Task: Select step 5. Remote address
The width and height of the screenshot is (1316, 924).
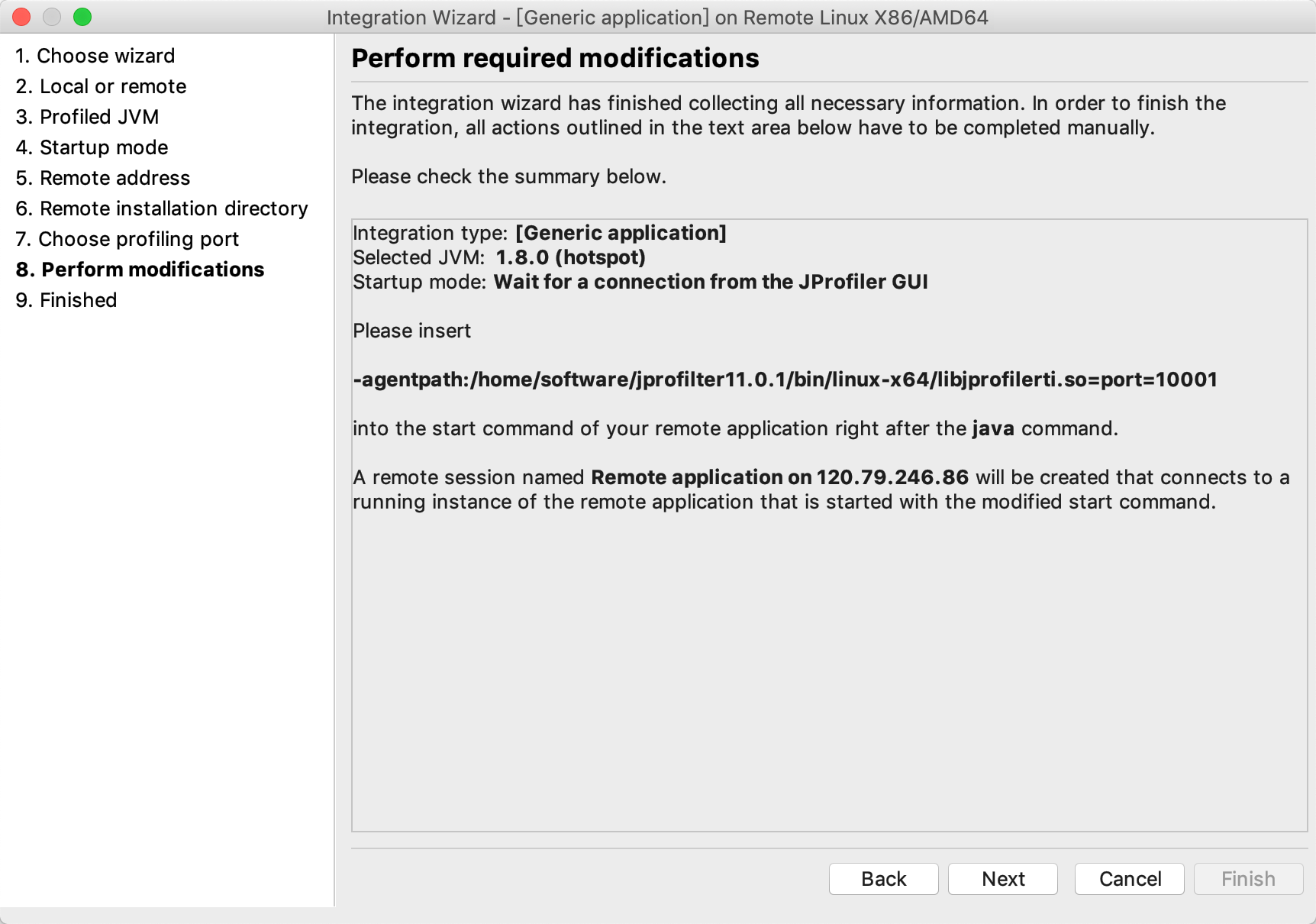Action: tap(103, 178)
